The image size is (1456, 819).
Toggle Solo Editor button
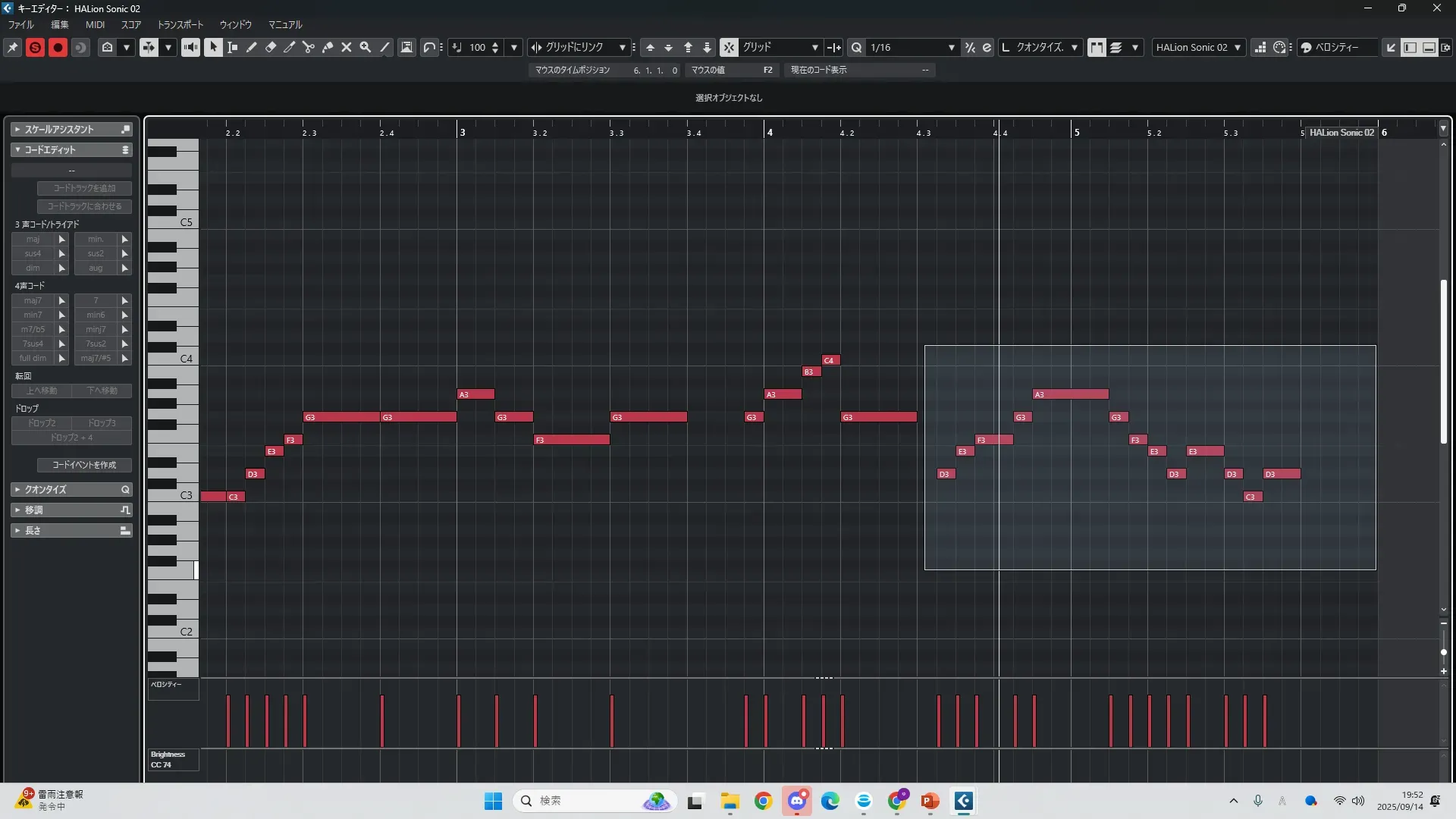[35, 47]
